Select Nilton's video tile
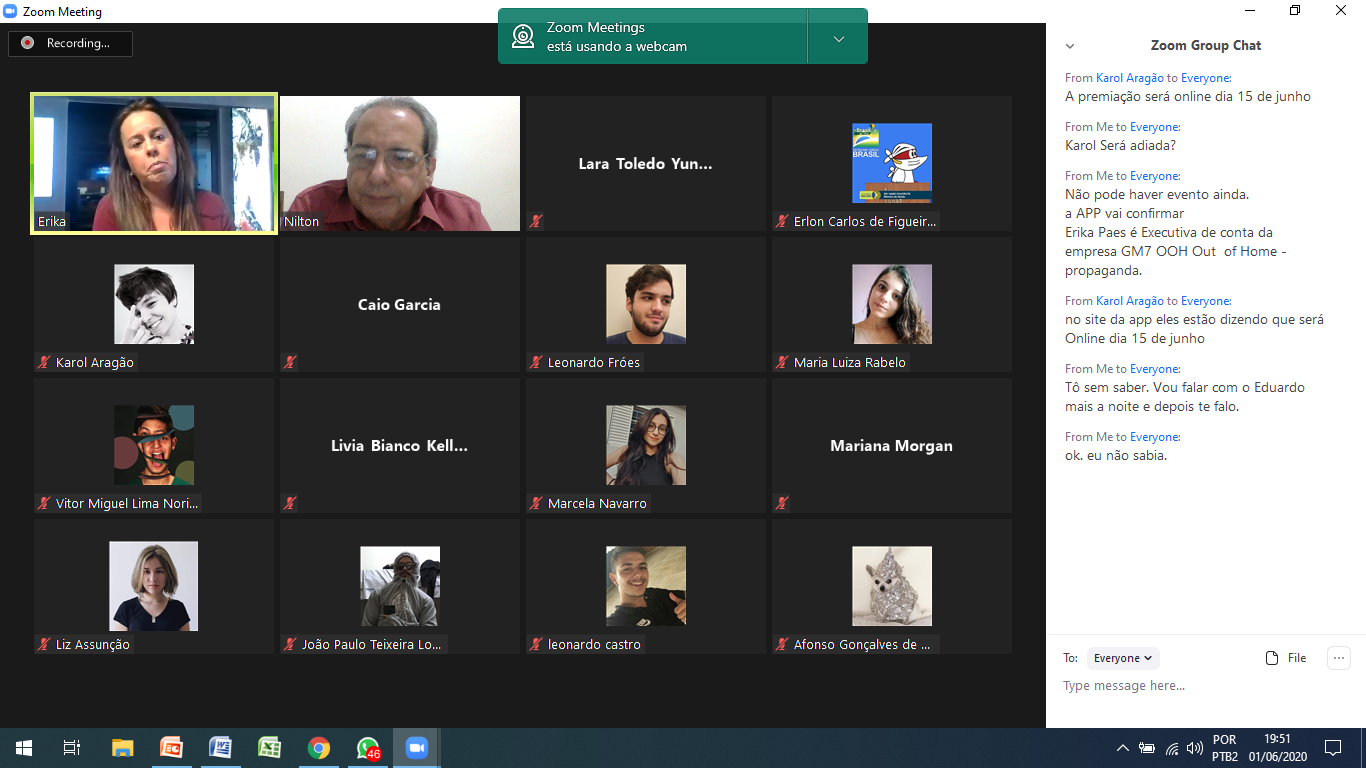This screenshot has width=1366, height=768. (x=400, y=164)
